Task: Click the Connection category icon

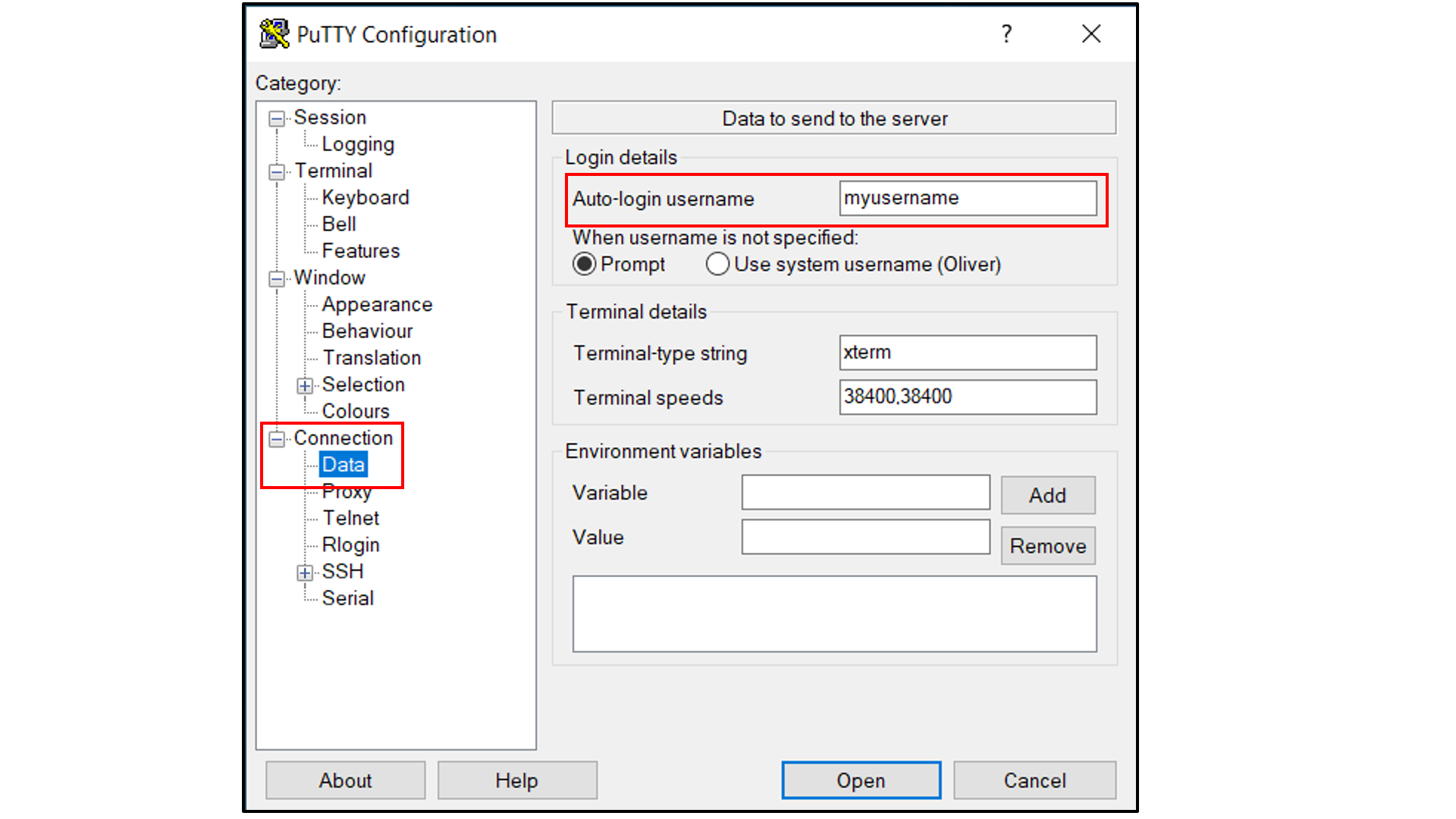Action: click(x=277, y=437)
